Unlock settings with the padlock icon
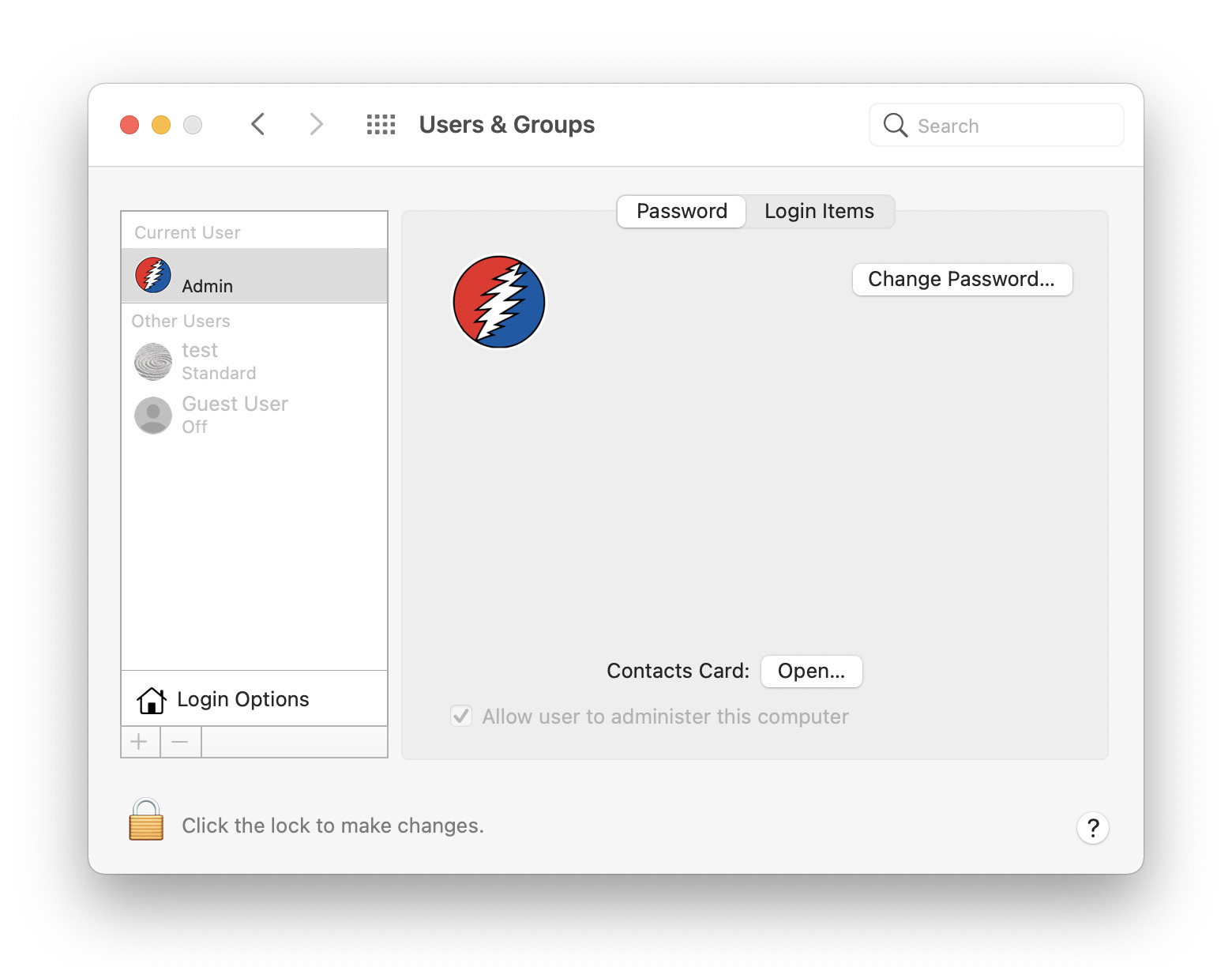This screenshot has height=967, width=1232. [146, 819]
